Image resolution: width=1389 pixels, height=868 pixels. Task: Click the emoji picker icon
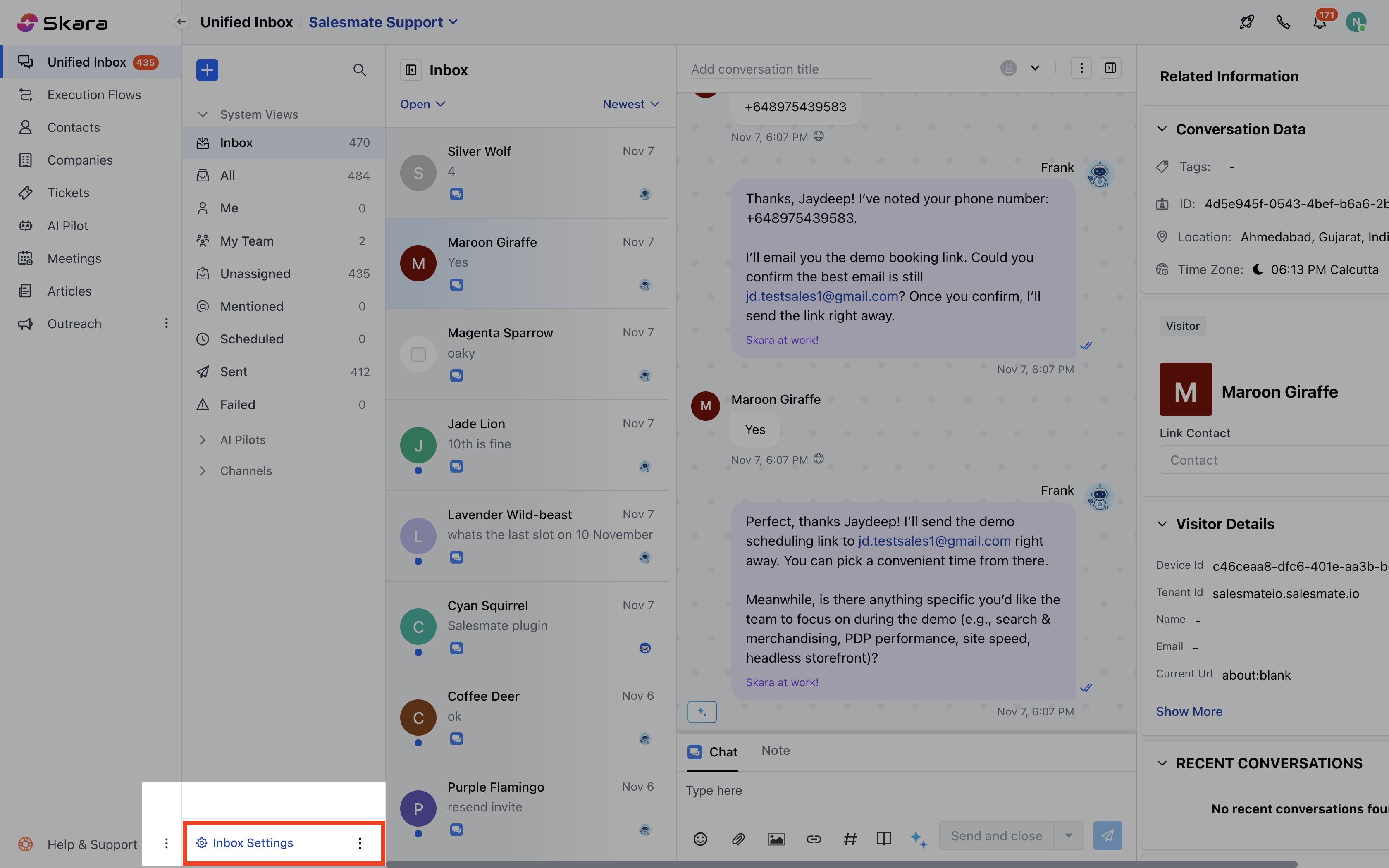pos(700,839)
